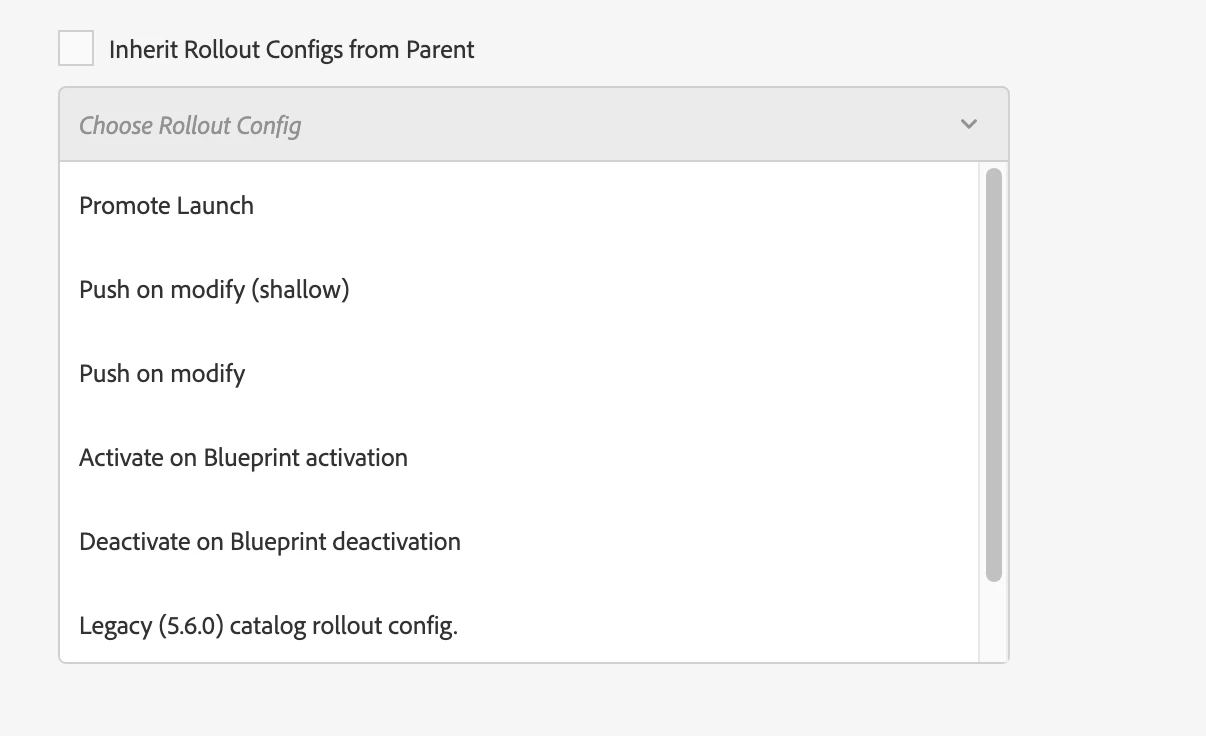Choose Push on modify (shallow) config
Viewport: 1206px width, 736px height.
pyautogui.click(x=214, y=290)
